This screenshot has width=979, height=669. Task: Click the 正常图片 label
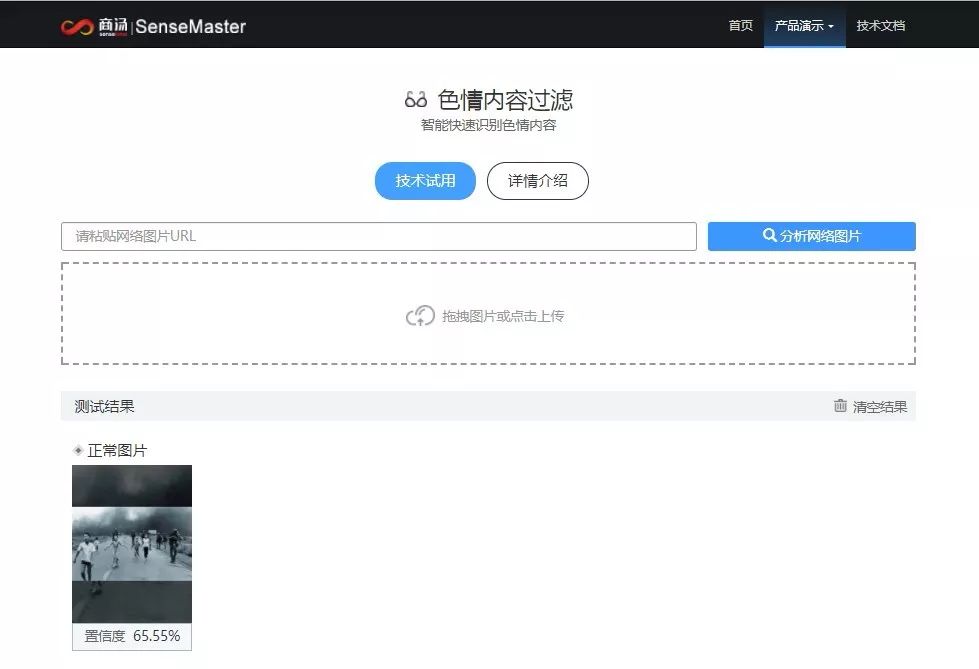[117, 450]
